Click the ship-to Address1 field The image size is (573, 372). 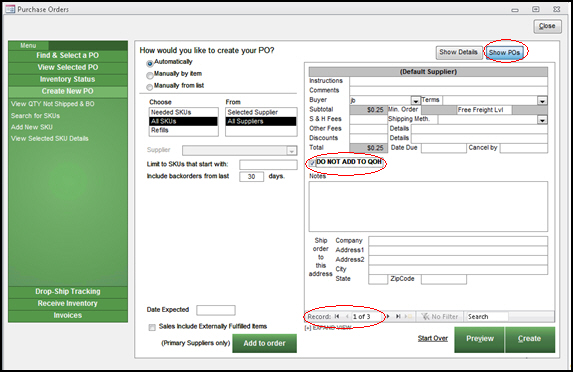tap(458, 250)
